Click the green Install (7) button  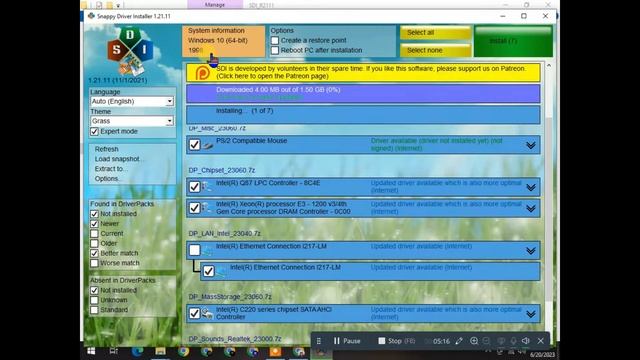[513, 41]
